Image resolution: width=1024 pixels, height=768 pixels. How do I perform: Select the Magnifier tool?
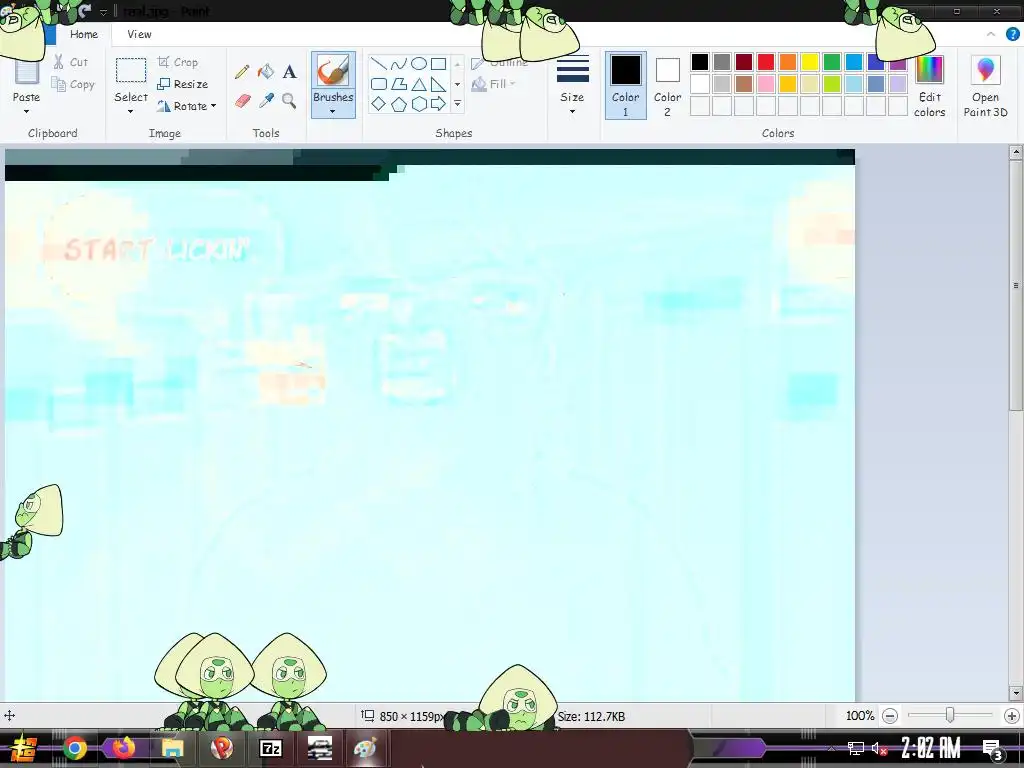pyautogui.click(x=289, y=101)
